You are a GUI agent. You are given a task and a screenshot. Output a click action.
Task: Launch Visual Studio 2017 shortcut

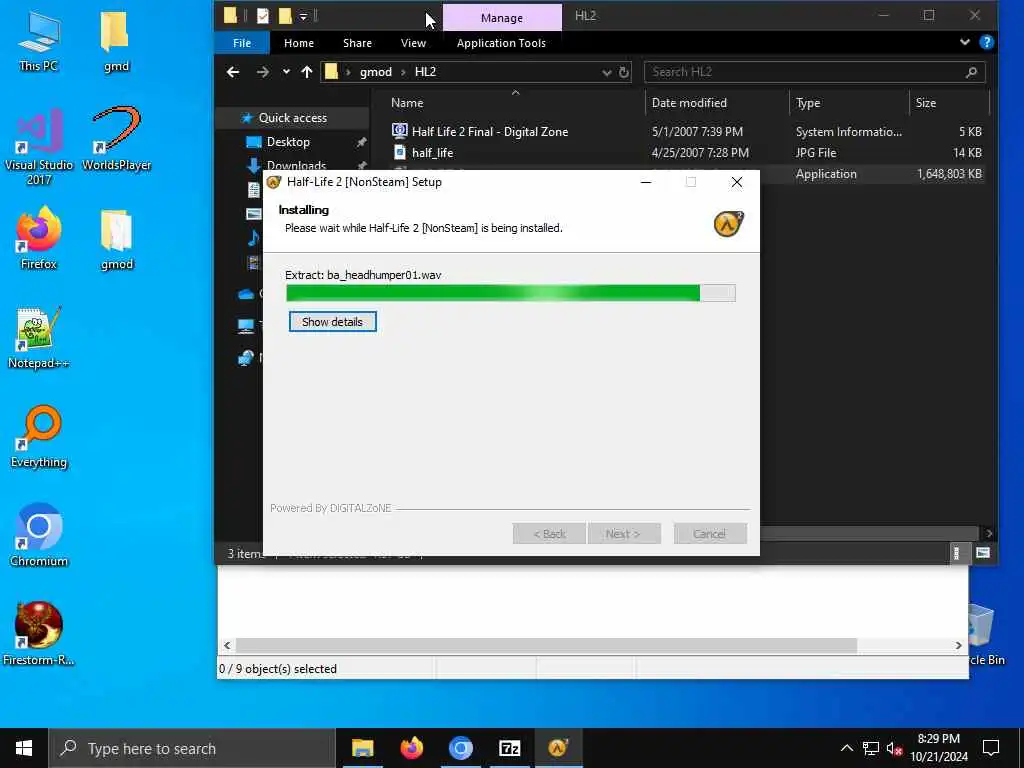point(39,146)
